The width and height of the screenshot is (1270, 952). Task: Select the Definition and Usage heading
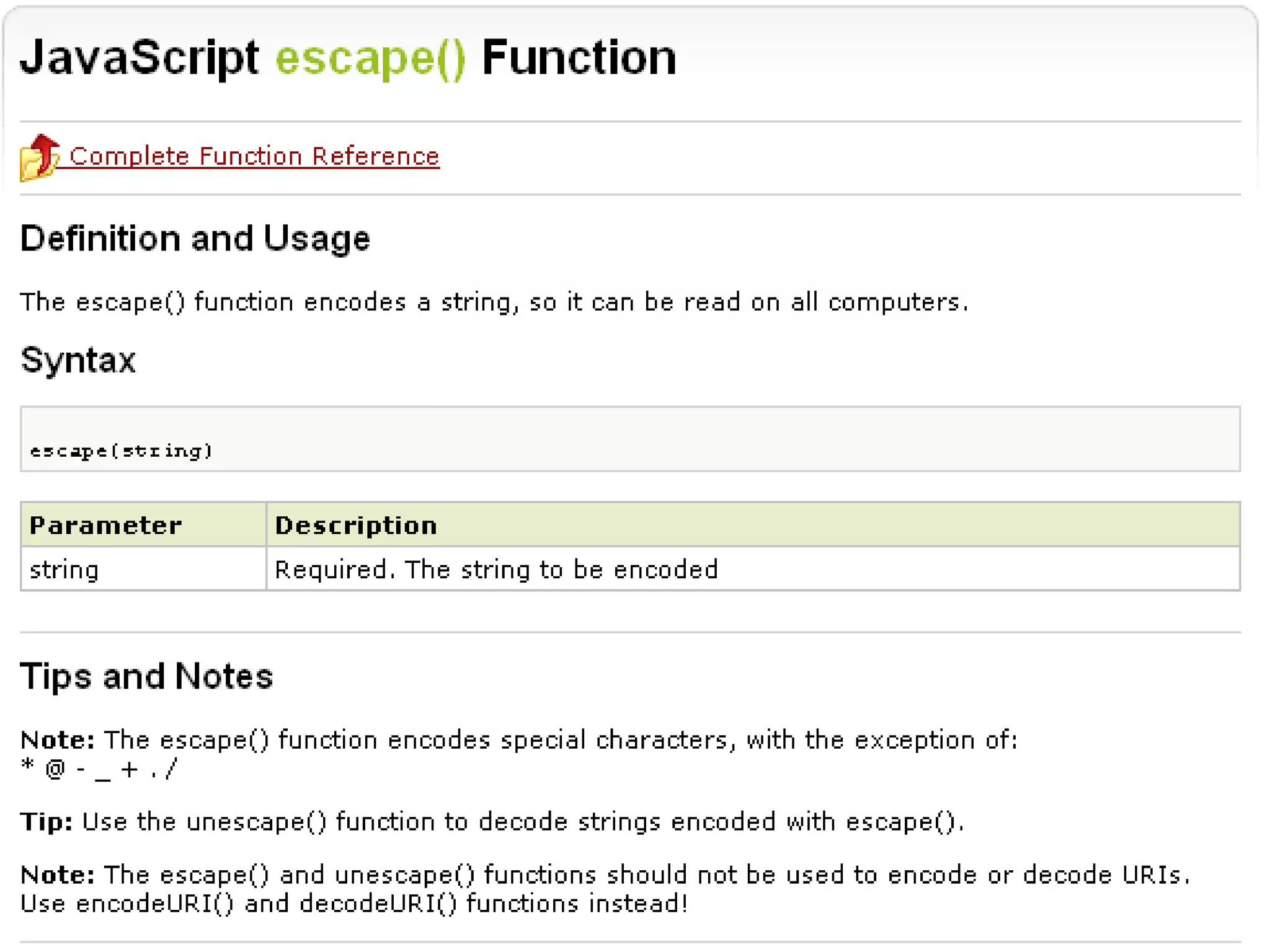[x=195, y=239]
